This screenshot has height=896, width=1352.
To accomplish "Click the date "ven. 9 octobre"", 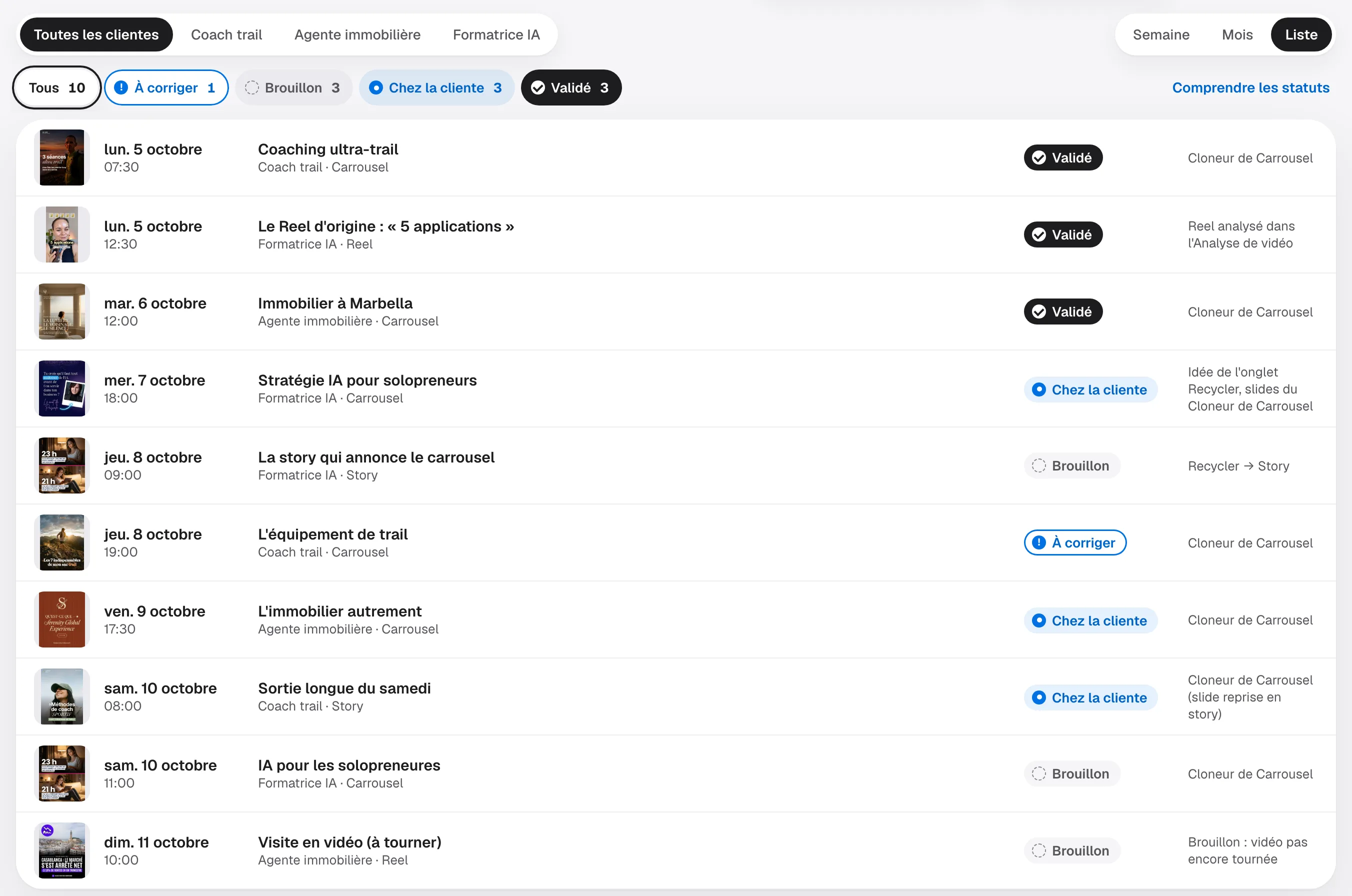I will (x=154, y=611).
